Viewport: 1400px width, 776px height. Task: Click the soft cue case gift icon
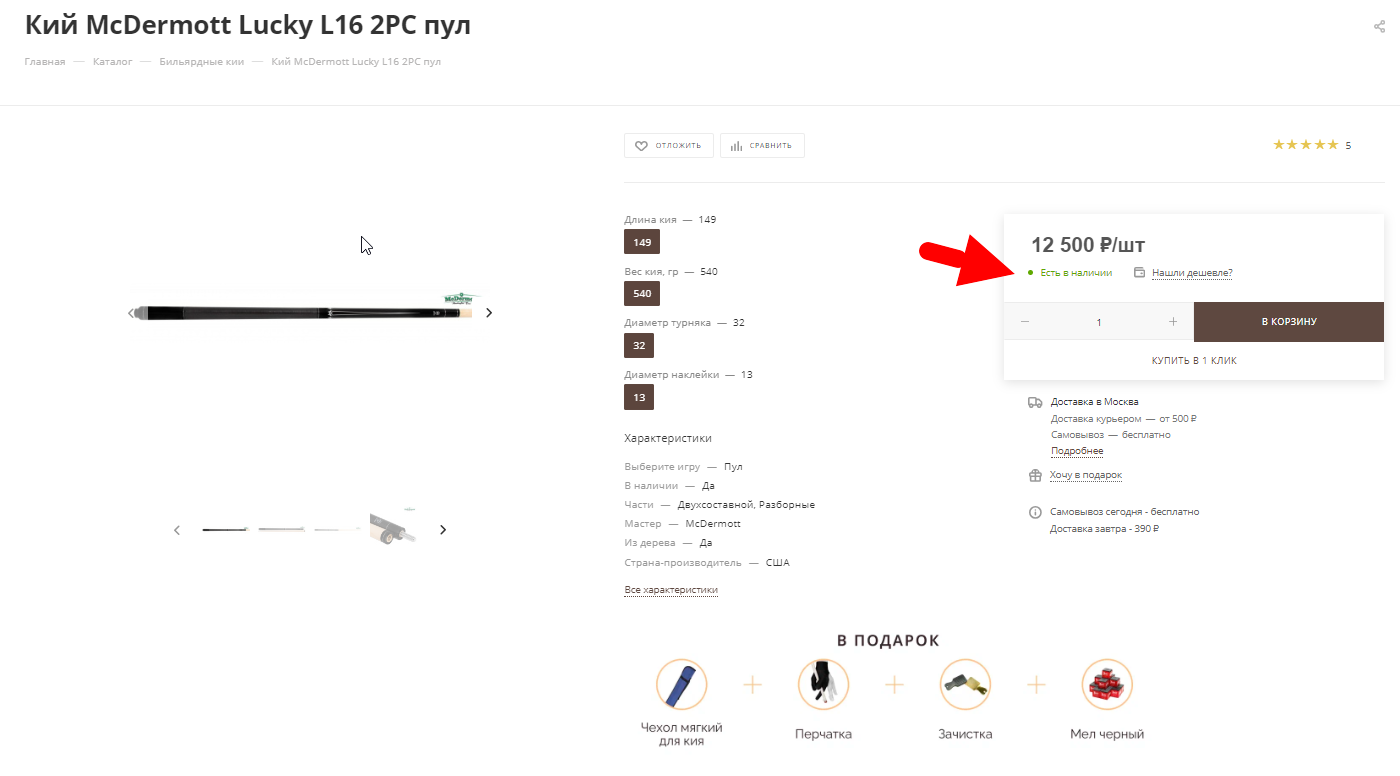[x=682, y=685]
